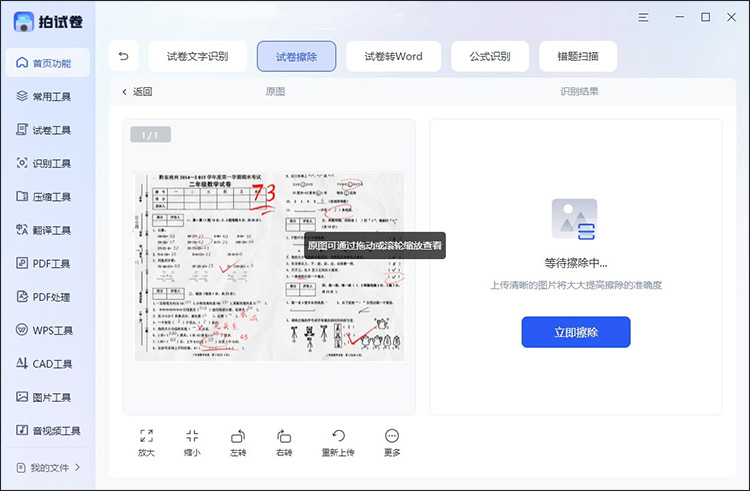This screenshot has width=750, height=491.
Task: Open the hamburger menu in the title bar
Action: click(643, 18)
